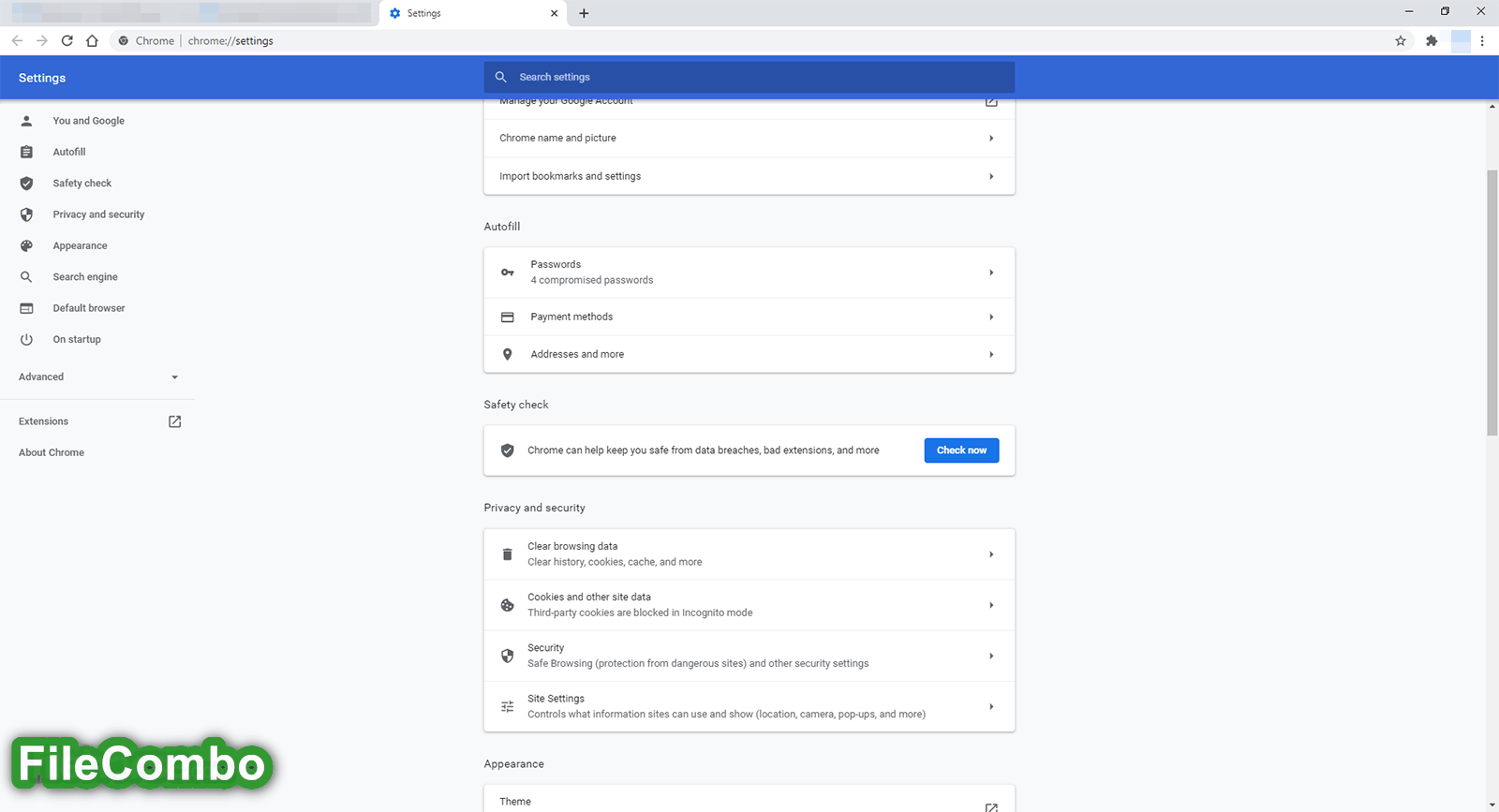Run safety check with Check now
Viewport: 1499px width, 812px height.
(x=961, y=450)
